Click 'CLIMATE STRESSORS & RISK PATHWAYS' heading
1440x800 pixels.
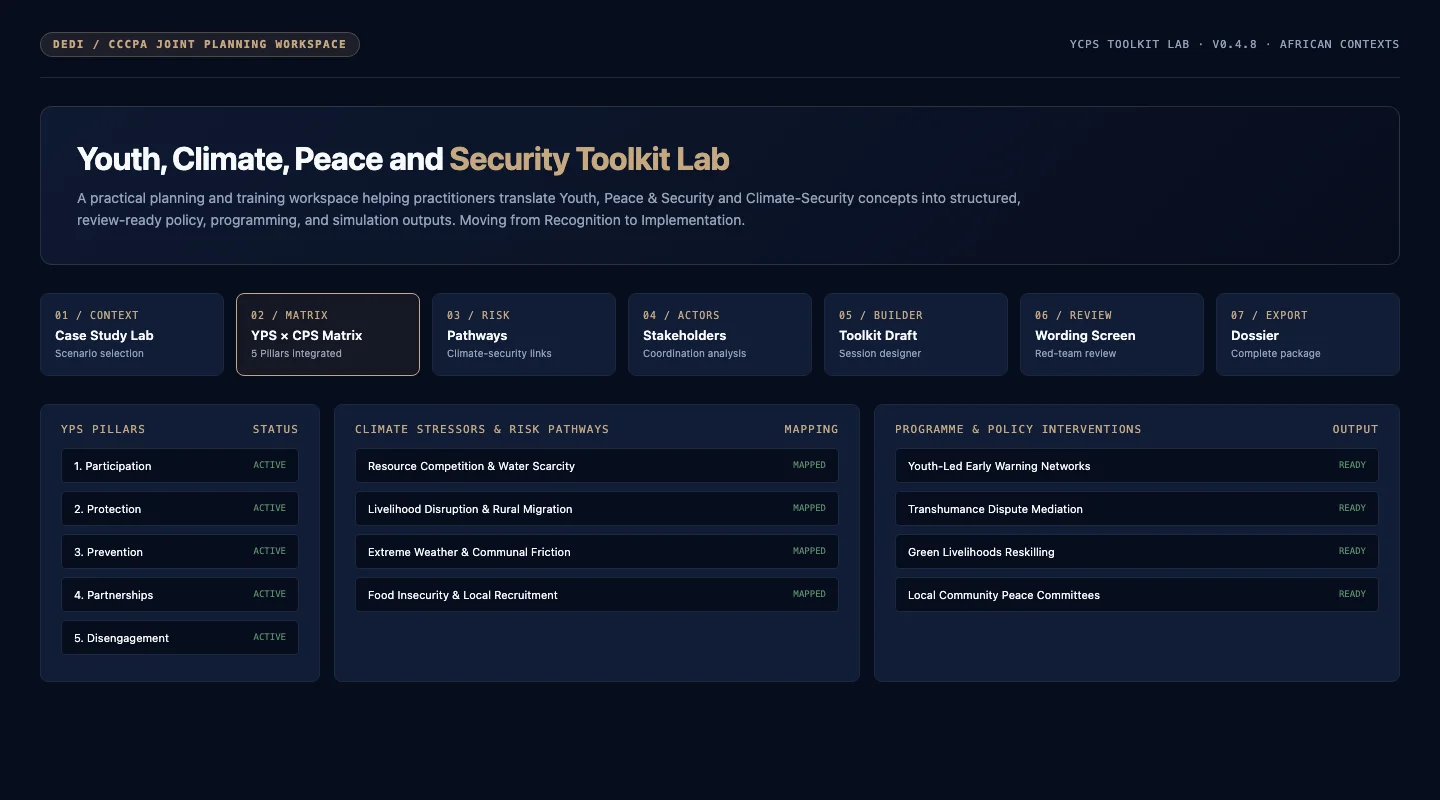482,429
